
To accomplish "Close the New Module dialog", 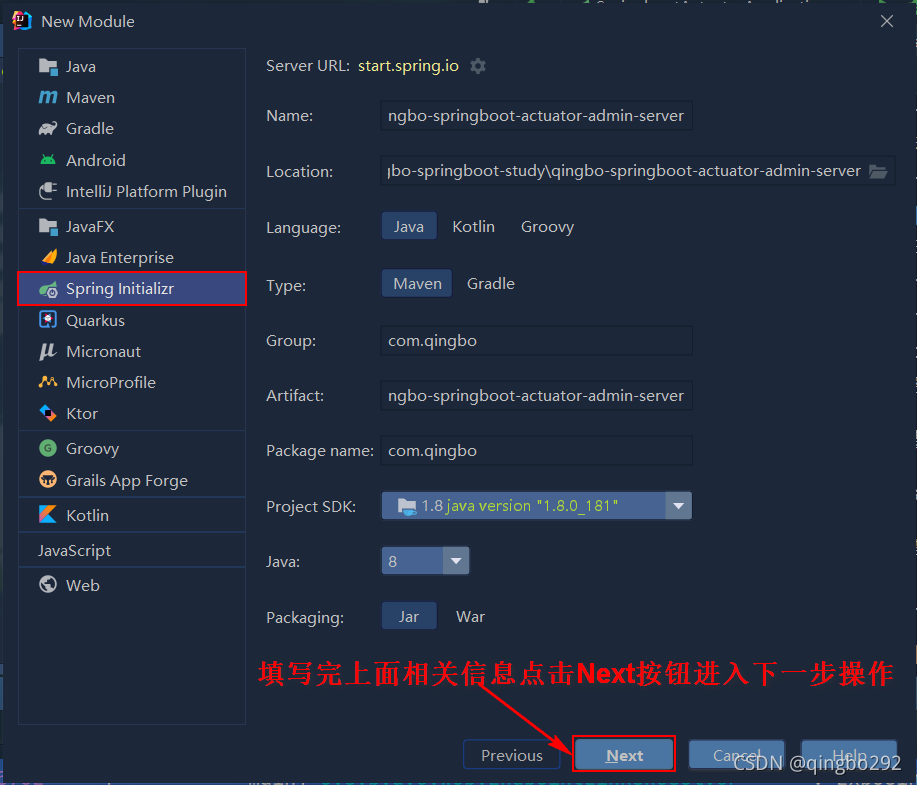I will coord(887,21).
